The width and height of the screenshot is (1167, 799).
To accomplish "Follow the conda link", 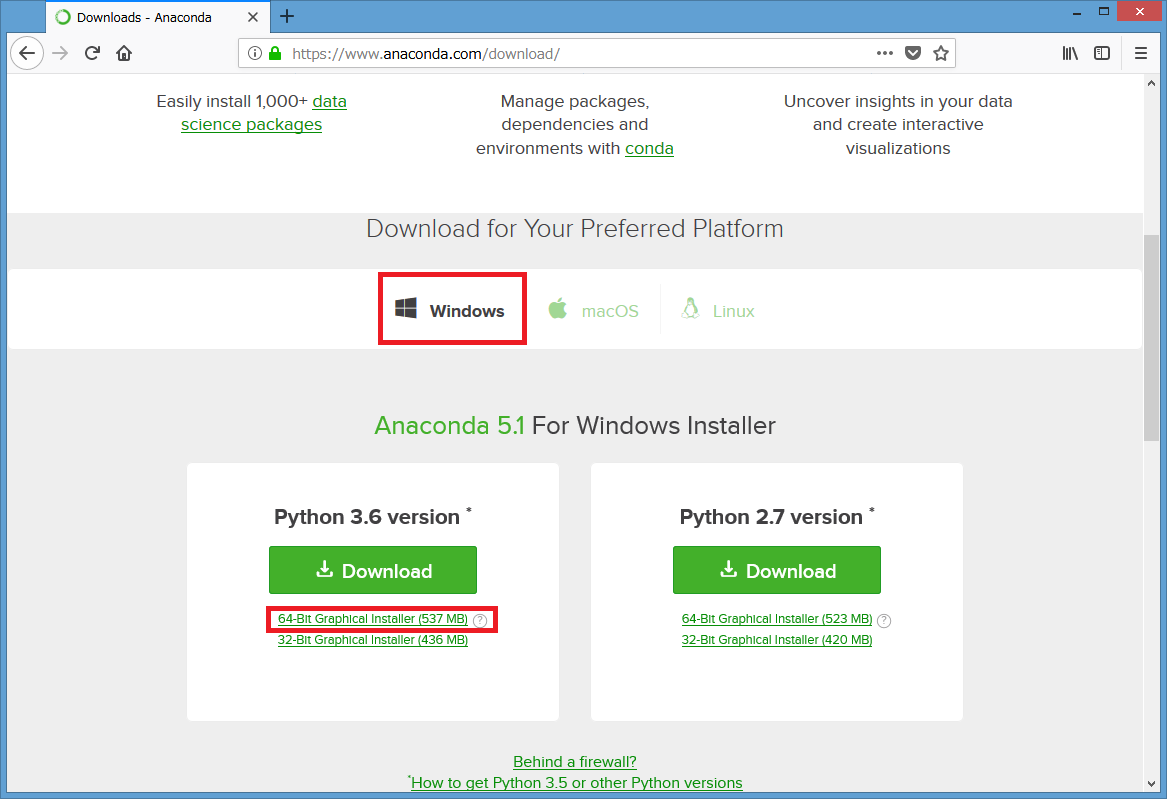I will [649, 148].
